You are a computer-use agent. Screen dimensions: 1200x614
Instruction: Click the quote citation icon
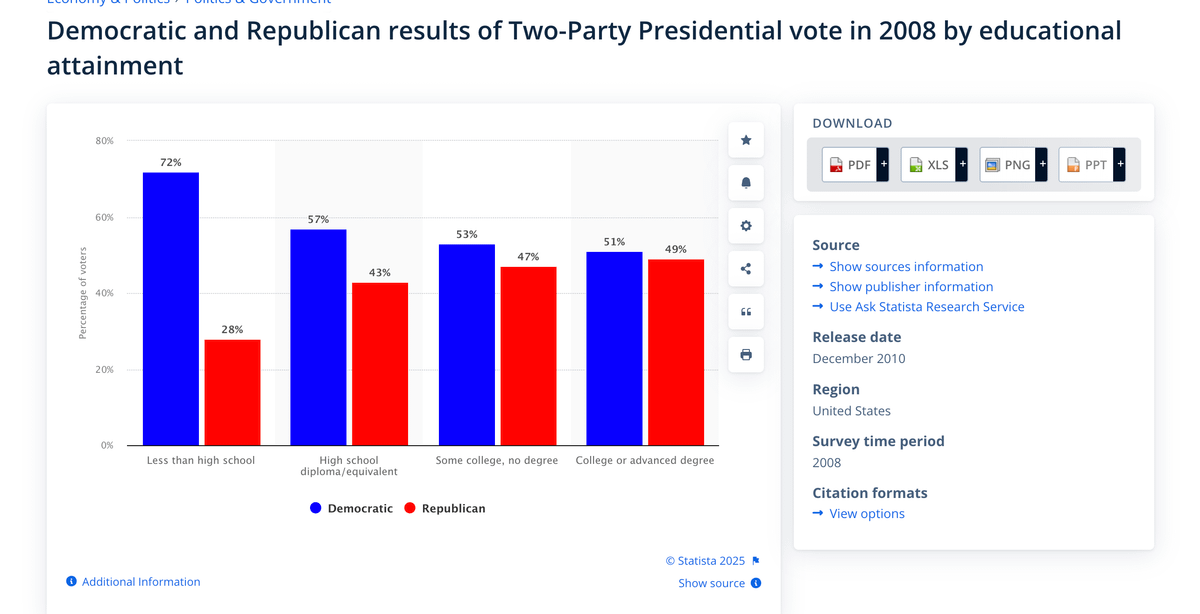coord(746,312)
